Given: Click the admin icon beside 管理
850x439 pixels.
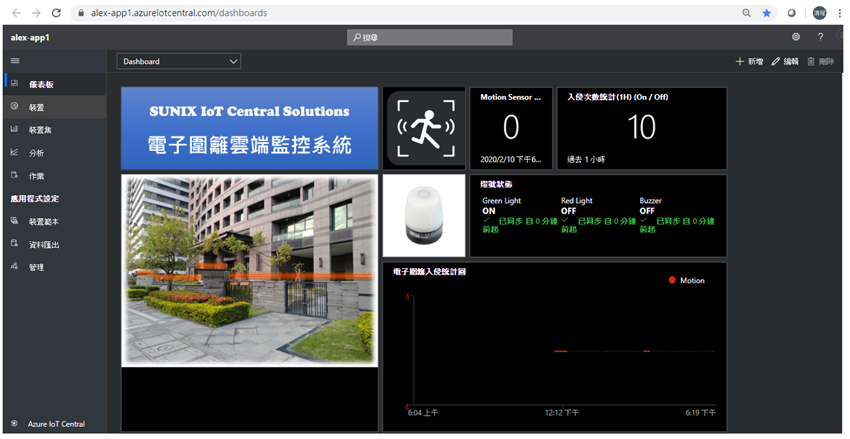Looking at the screenshot, I should [x=15, y=266].
